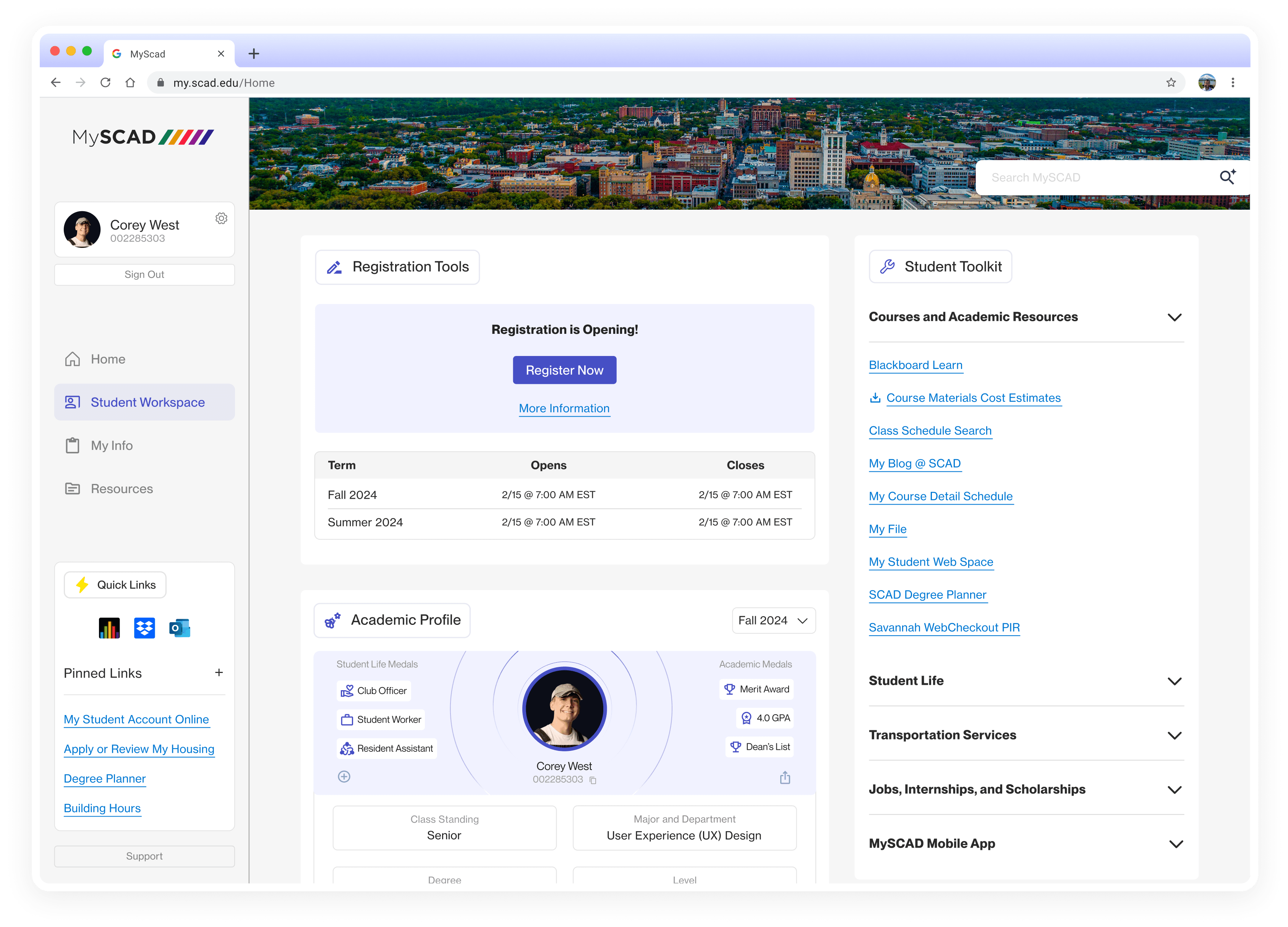1288x927 pixels.
Task: Click the Fall 2024 term row
Action: (x=564, y=495)
